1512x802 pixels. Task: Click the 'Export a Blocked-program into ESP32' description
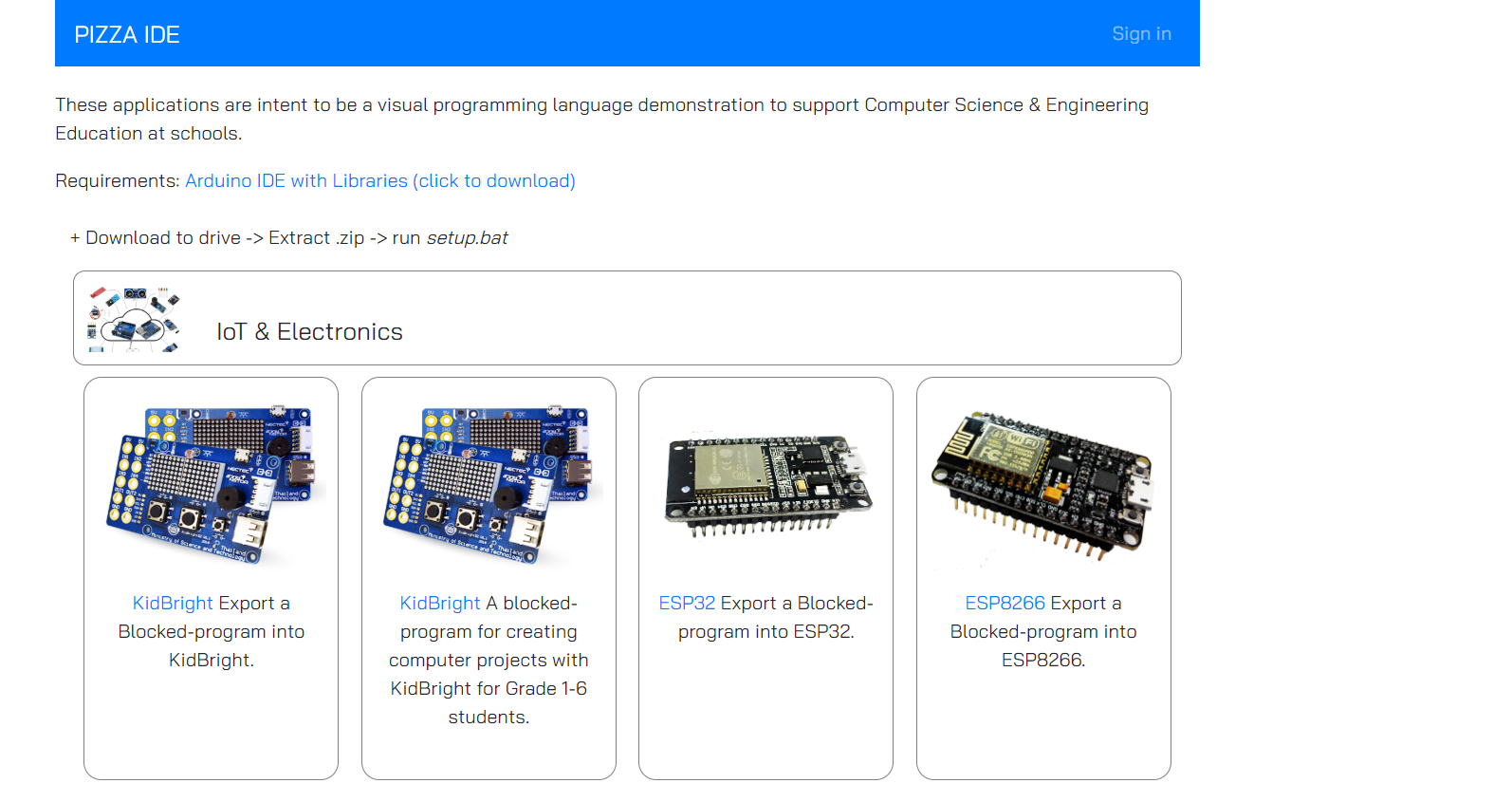coord(766,617)
